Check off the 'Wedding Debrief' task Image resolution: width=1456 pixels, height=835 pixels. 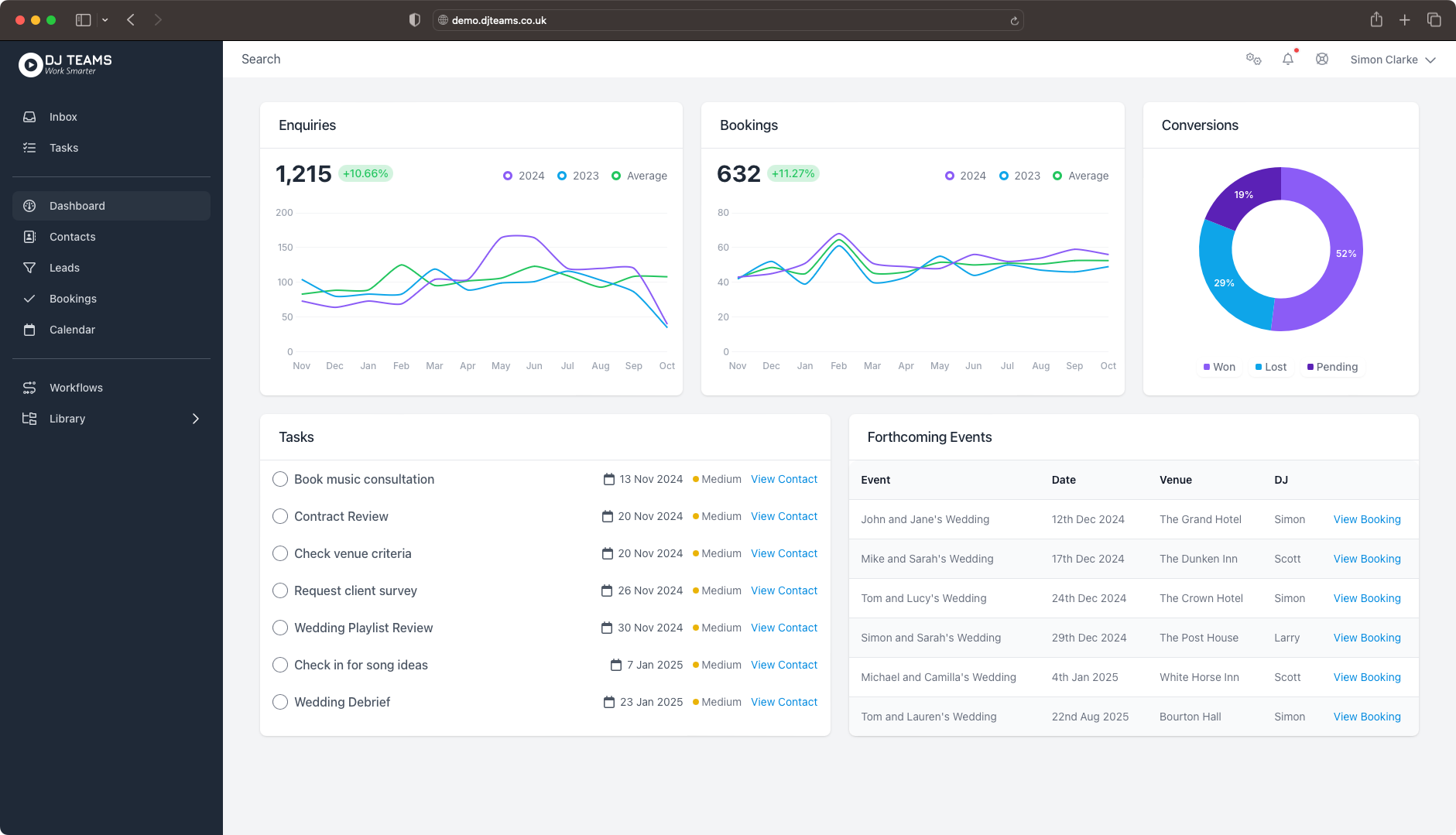pos(279,701)
